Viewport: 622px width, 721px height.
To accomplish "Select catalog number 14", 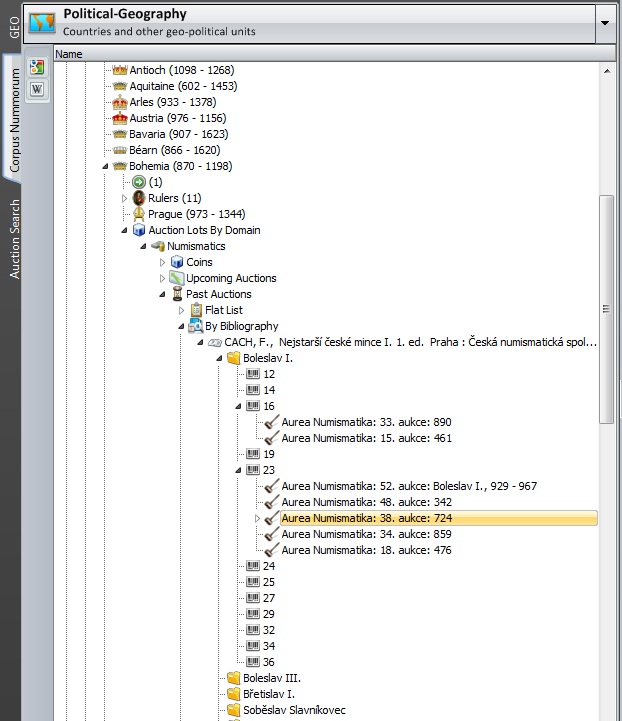I will click(269, 390).
